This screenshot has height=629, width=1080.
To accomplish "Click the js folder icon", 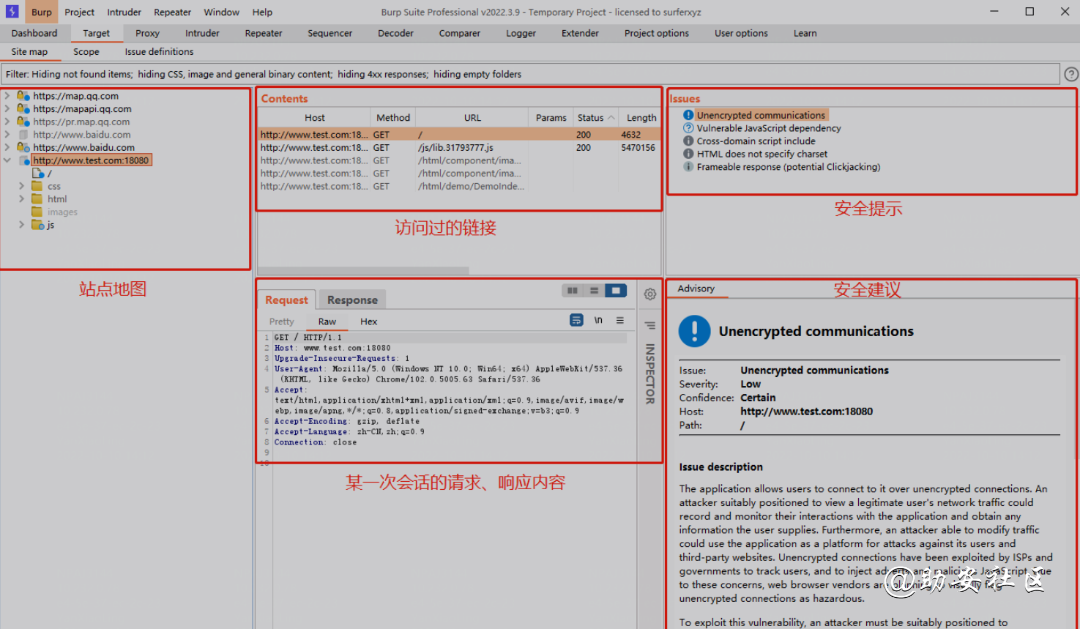I will click(38, 225).
